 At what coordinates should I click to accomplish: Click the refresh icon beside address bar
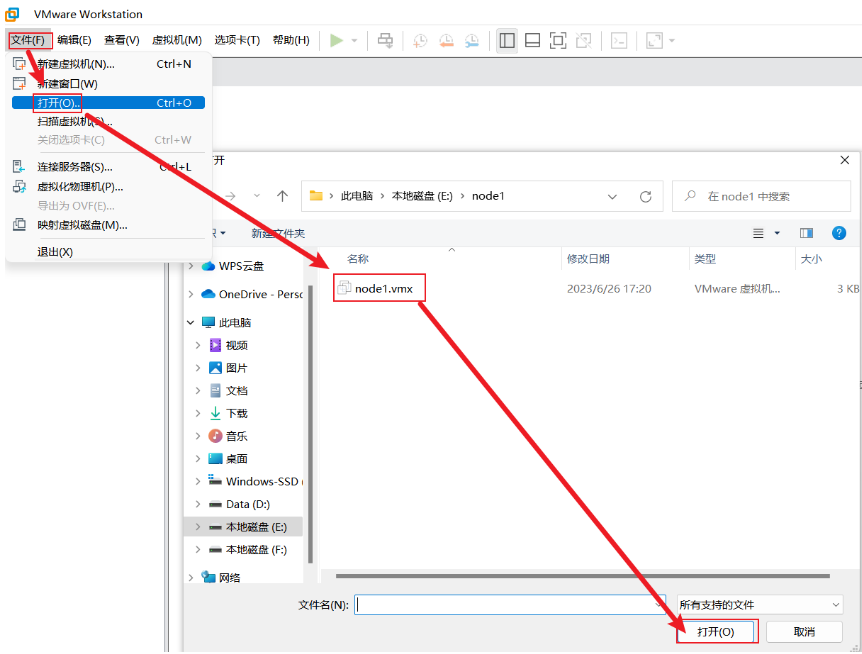[x=645, y=196]
